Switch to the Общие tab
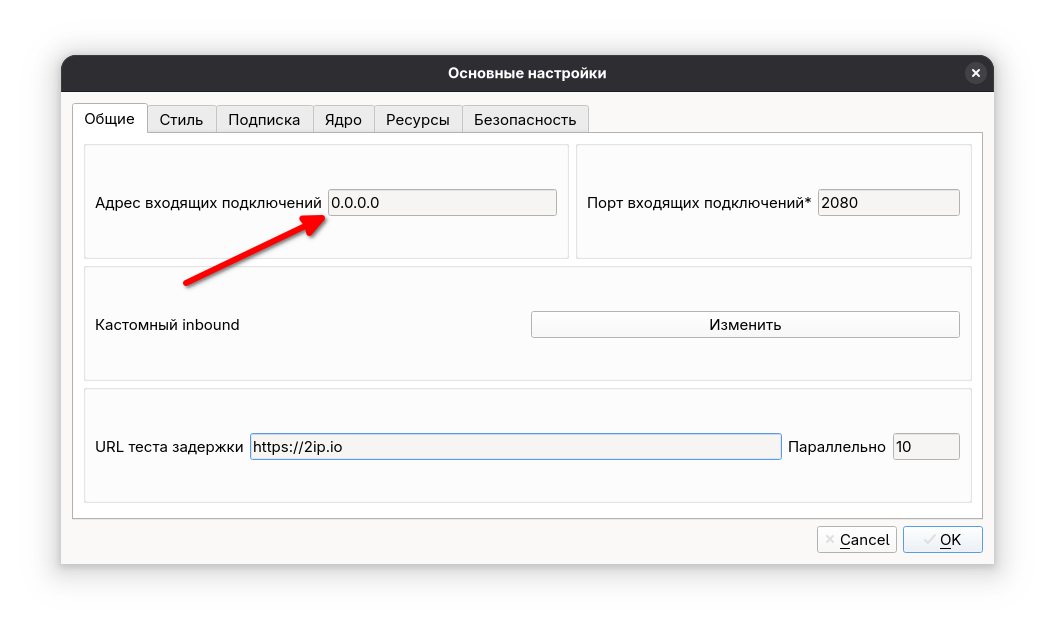Screen dimensions: 1055x631 tap(109, 118)
